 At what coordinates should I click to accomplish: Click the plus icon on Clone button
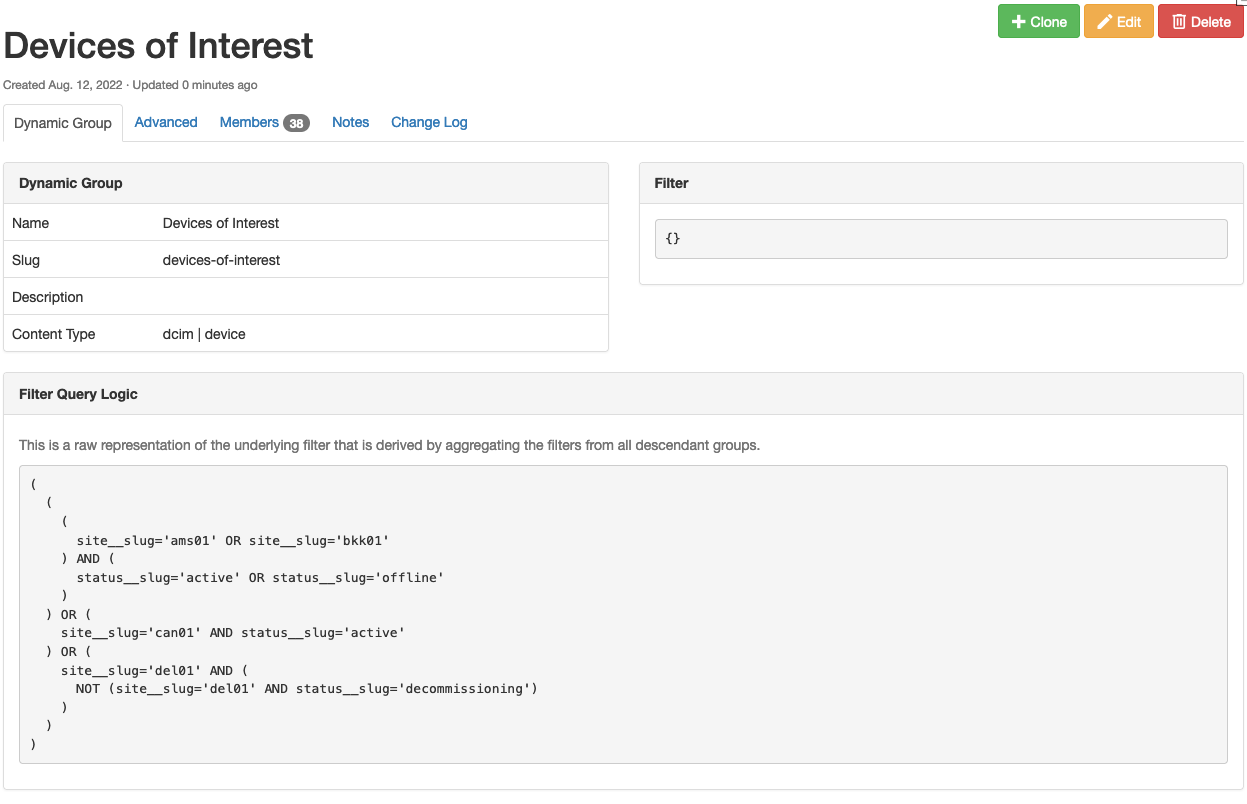pos(1019,22)
